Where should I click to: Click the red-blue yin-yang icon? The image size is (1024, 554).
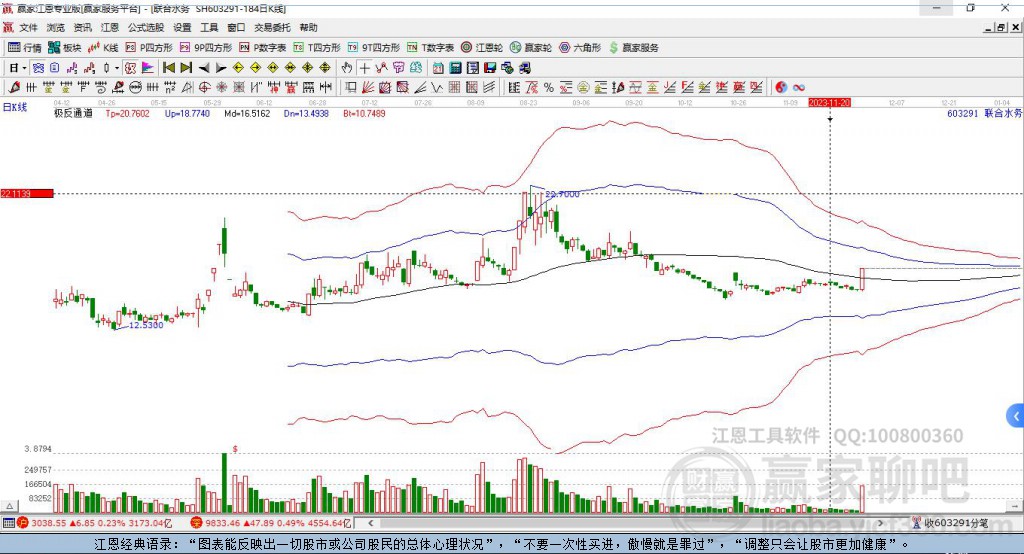(780, 87)
